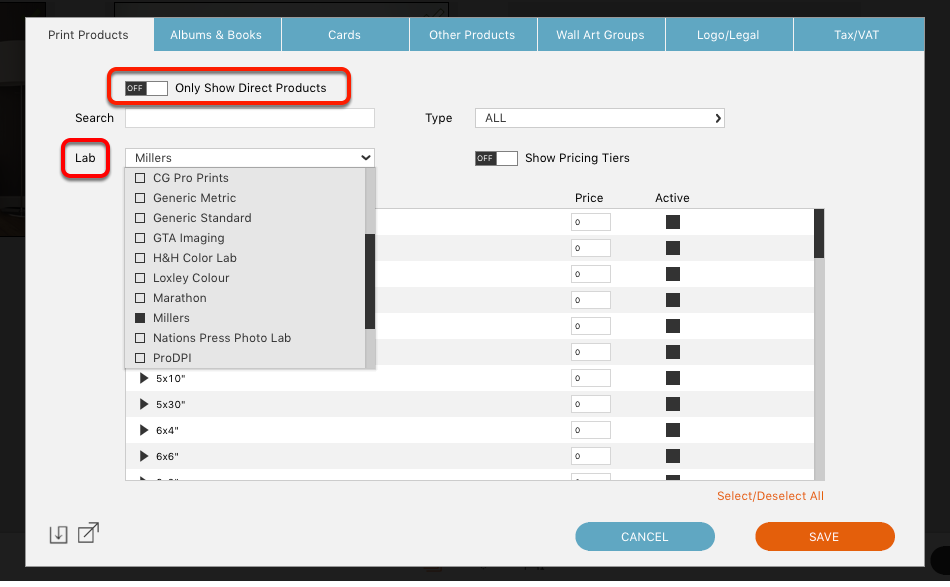Toggle the Active checkbox for 6x4"
The height and width of the screenshot is (587, 950).
(673, 430)
